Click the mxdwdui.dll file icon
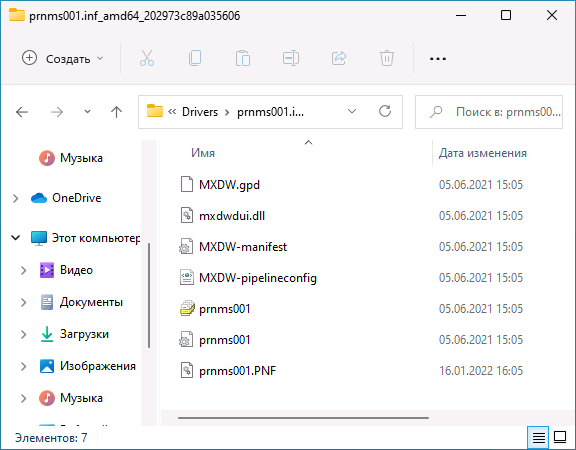Screen dimensions: 576x450 [x=187, y=215]
